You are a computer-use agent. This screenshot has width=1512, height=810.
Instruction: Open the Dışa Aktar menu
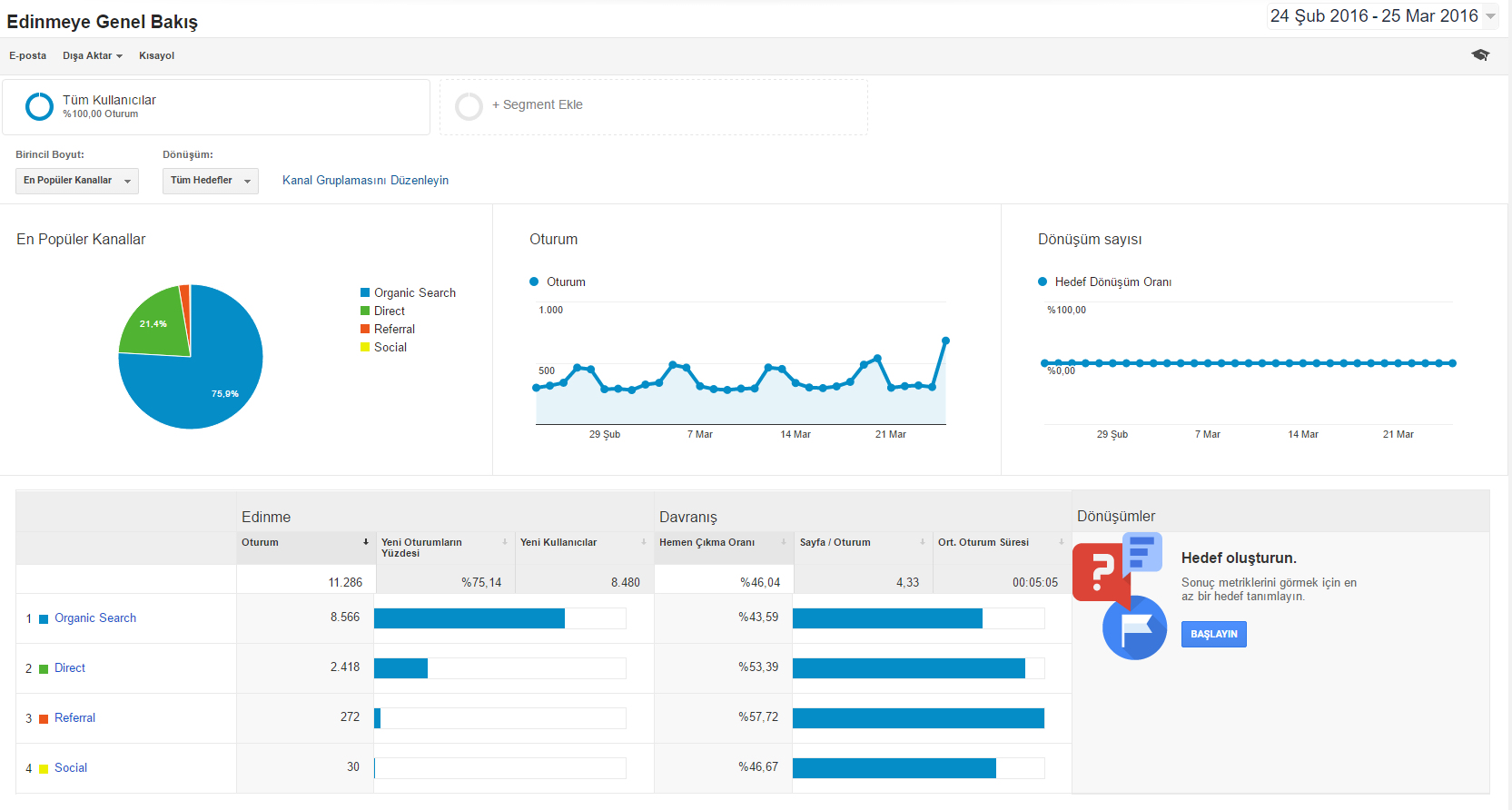click(x=93, y=55)
